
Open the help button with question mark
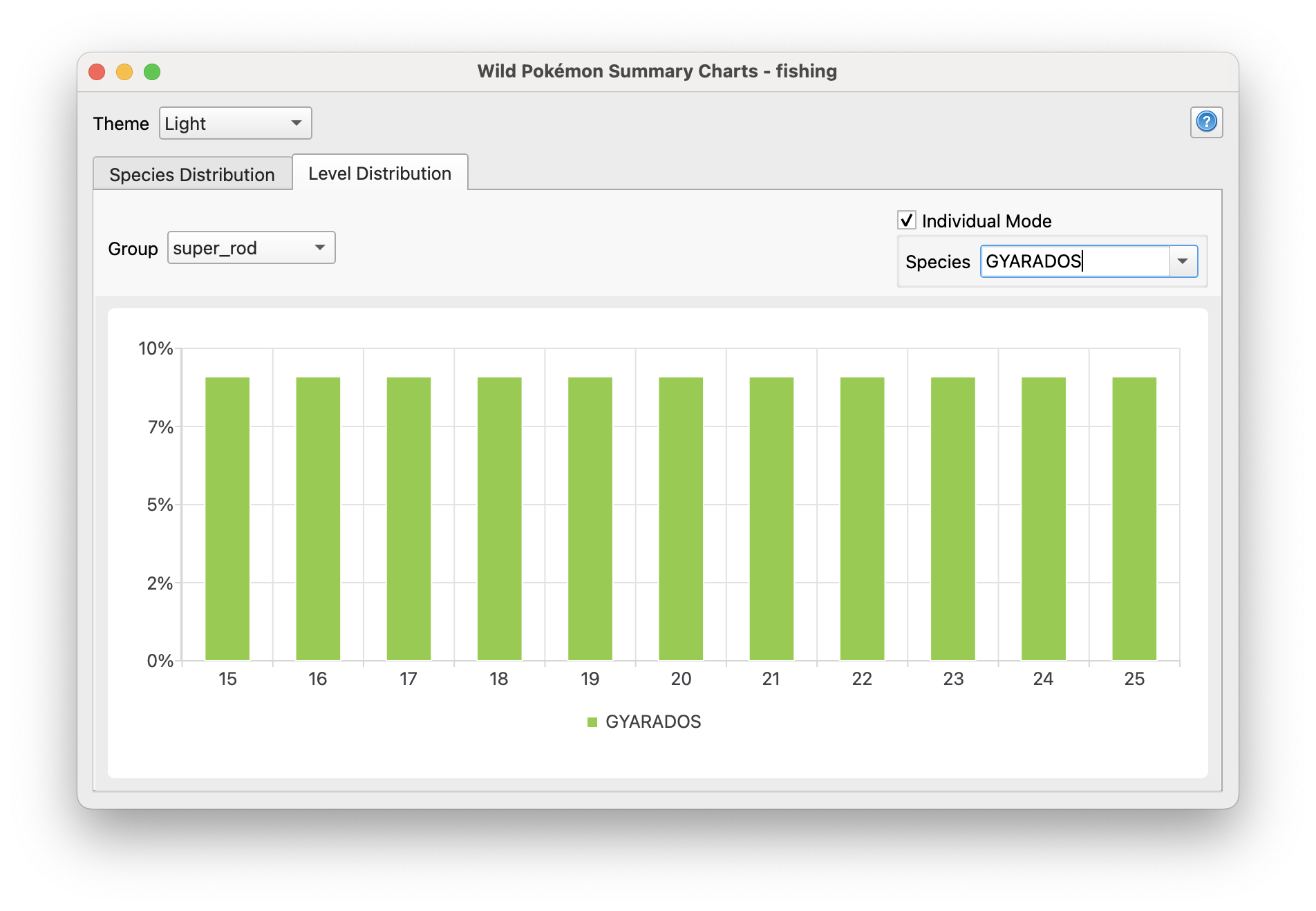point(1206,122)
